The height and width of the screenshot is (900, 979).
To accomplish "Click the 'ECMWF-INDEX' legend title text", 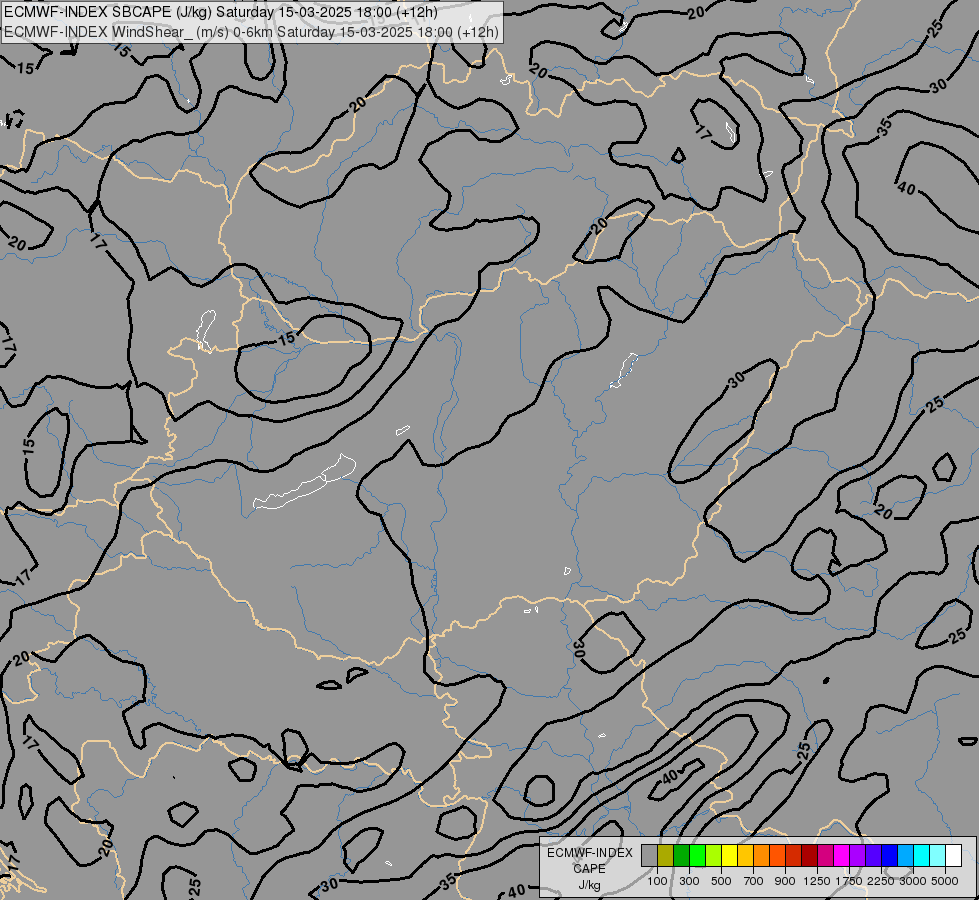I will (x=589, y=853).
